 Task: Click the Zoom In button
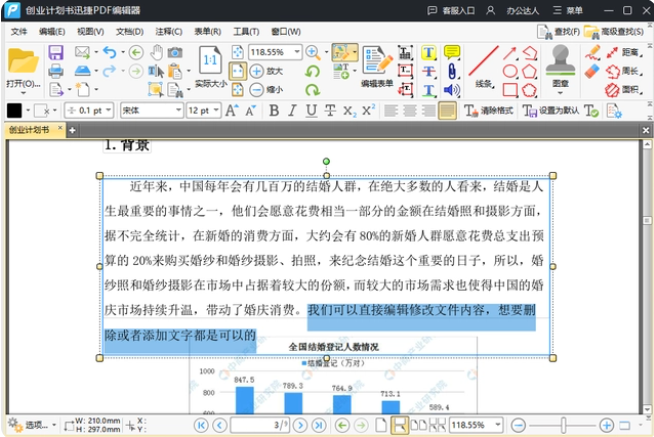266,71
